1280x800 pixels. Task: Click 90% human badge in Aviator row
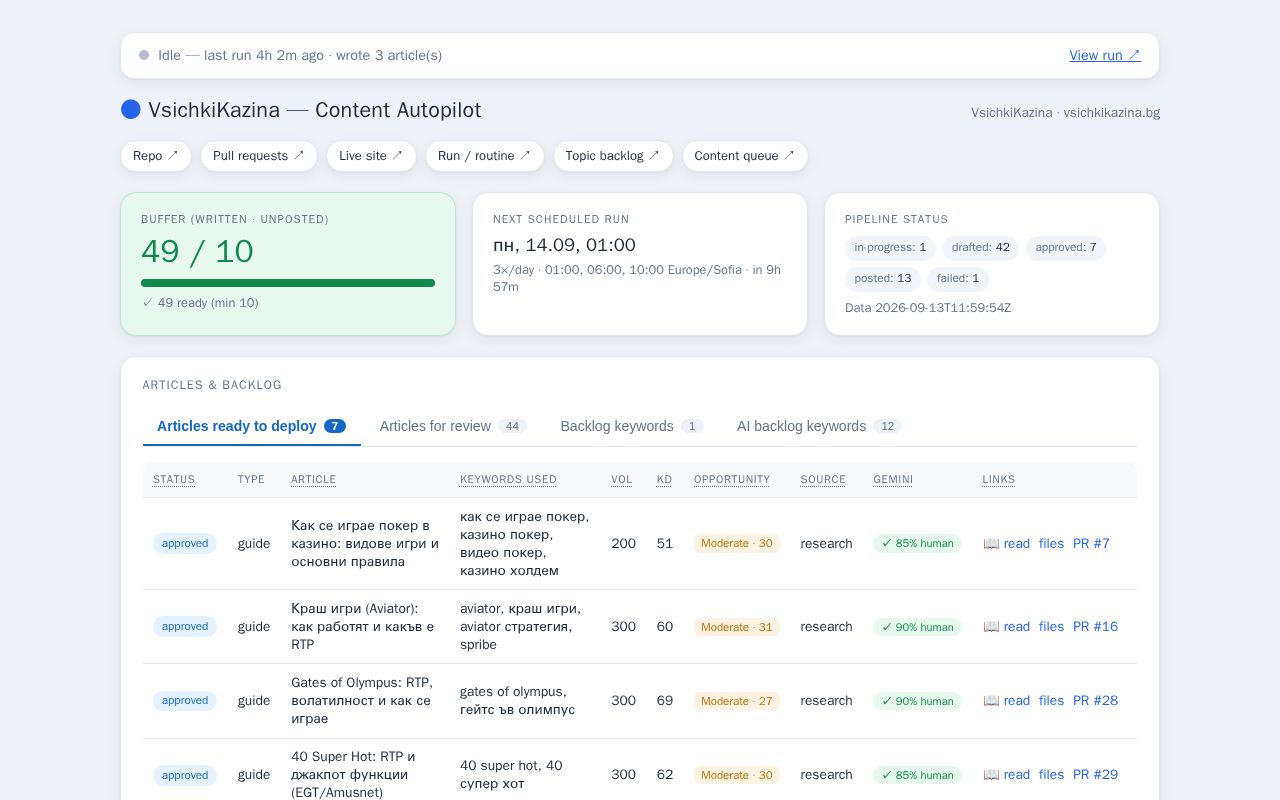[917, 627]
